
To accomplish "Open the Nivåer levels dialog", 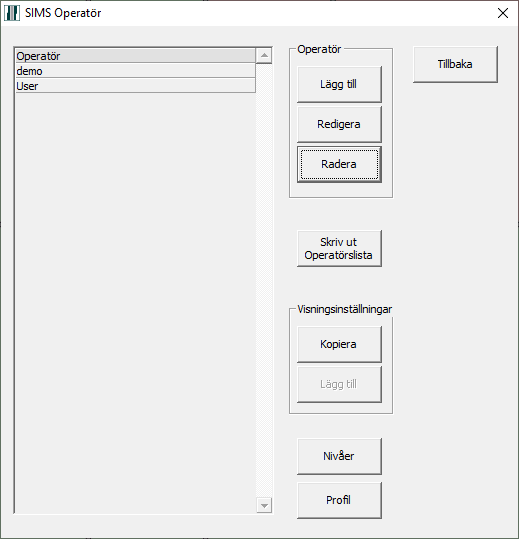I will point(339,456).
